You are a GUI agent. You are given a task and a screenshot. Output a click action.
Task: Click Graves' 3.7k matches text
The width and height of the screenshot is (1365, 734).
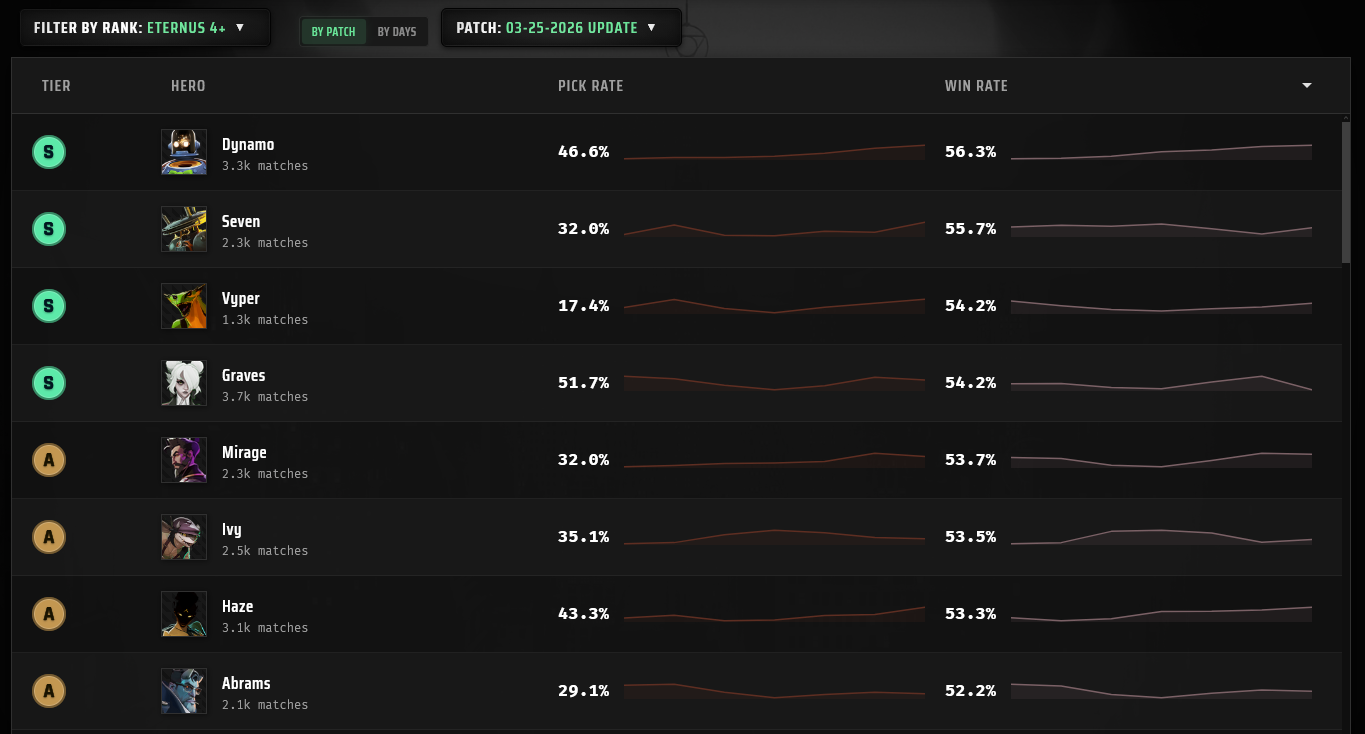pyautogui.click(x=265, y=397)
